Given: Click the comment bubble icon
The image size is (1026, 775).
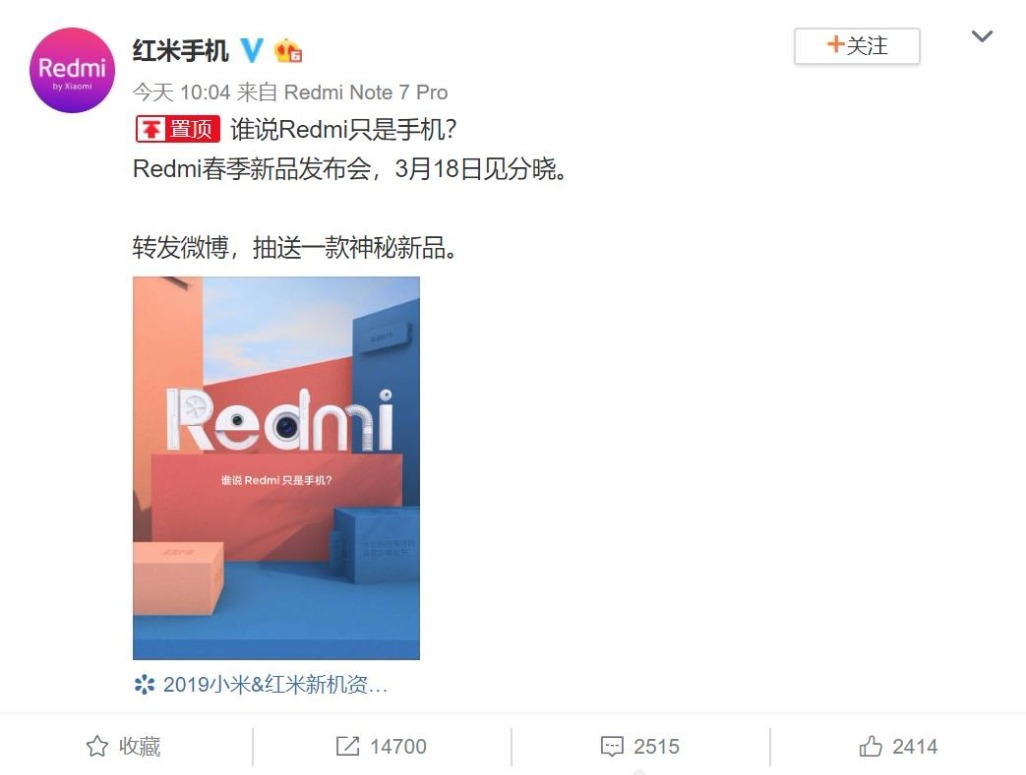Looking at the screenshot, I should [612, 746].
